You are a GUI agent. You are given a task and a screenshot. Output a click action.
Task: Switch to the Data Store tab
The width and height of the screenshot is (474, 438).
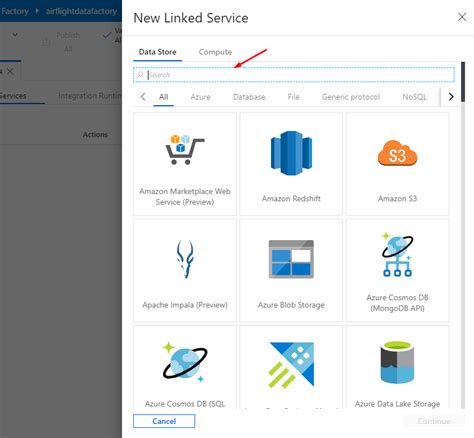157,52
